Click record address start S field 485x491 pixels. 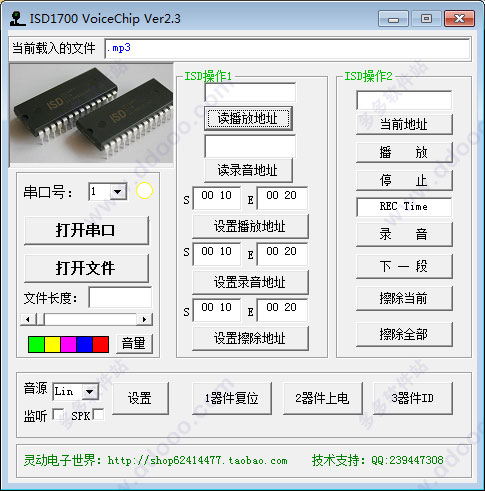click(217, 254)
